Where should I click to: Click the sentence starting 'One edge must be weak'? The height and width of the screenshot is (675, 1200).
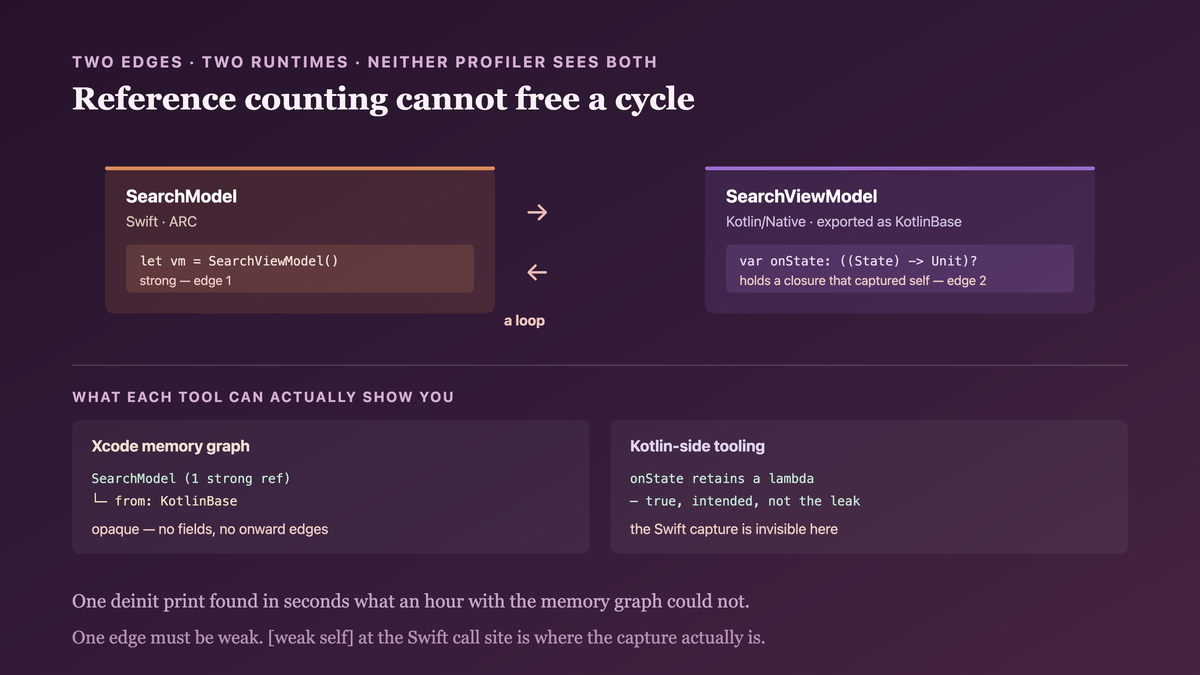click(x=419, y=637)
